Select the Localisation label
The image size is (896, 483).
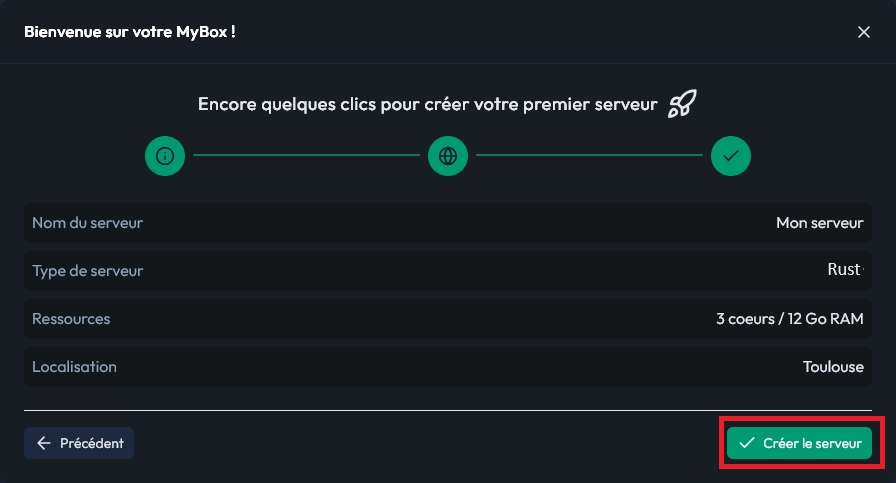pyautogui.click(x=74, y=367)
